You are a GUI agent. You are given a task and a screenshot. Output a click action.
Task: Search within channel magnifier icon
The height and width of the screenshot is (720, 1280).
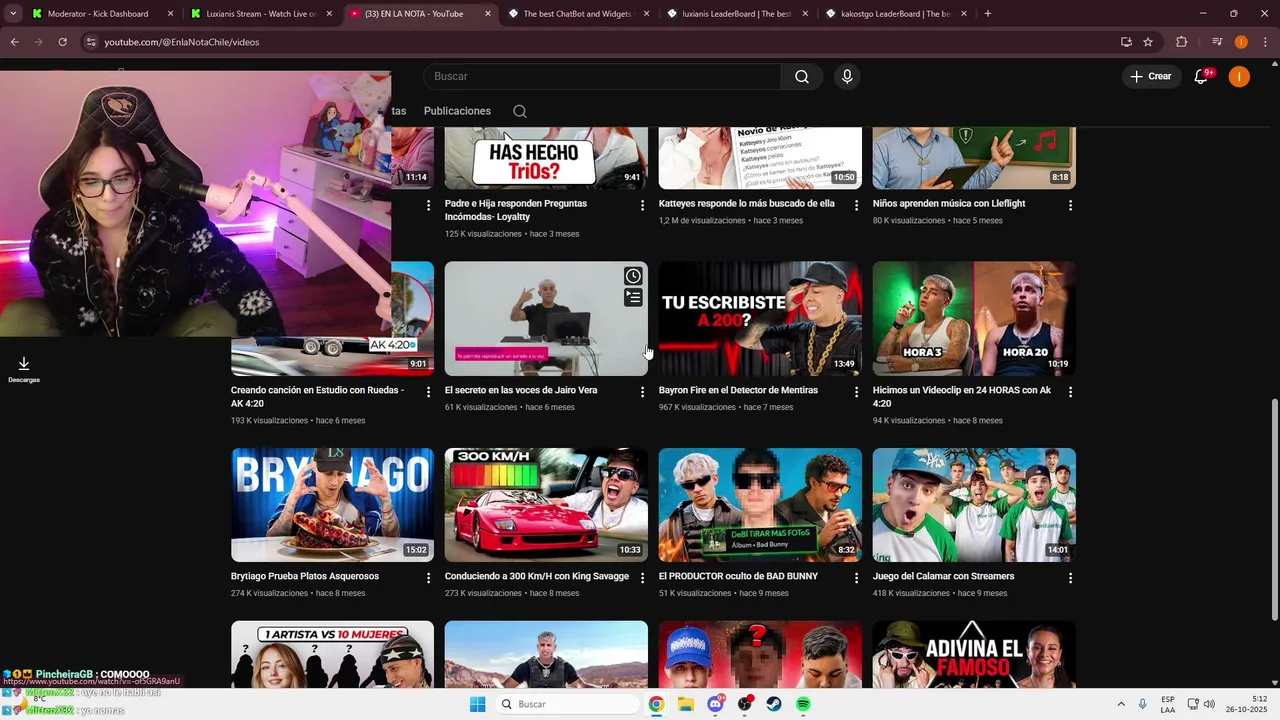click(x=520, y=111)
